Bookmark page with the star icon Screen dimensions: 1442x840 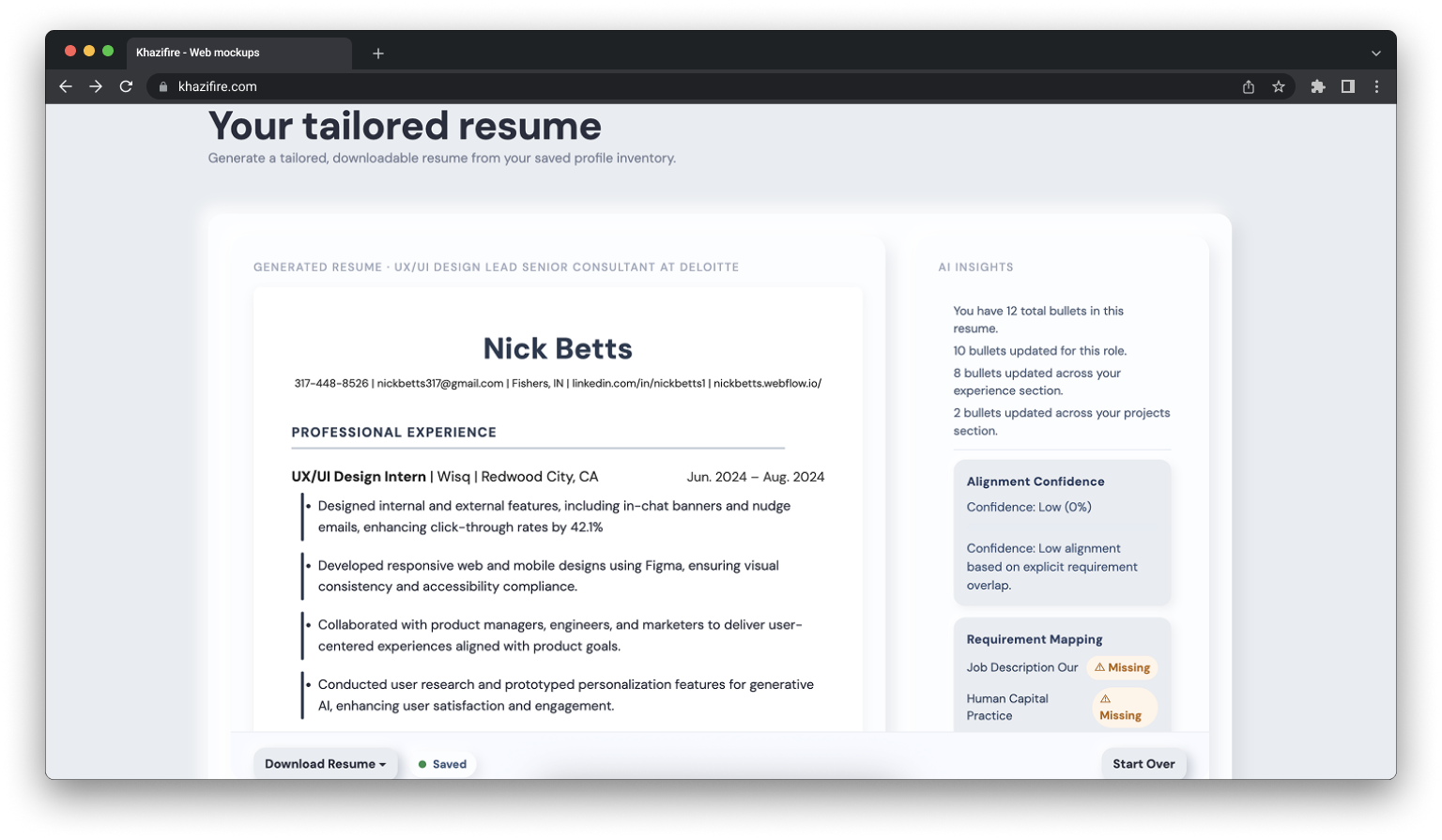pyautogui.click(x=1279, y=86)
